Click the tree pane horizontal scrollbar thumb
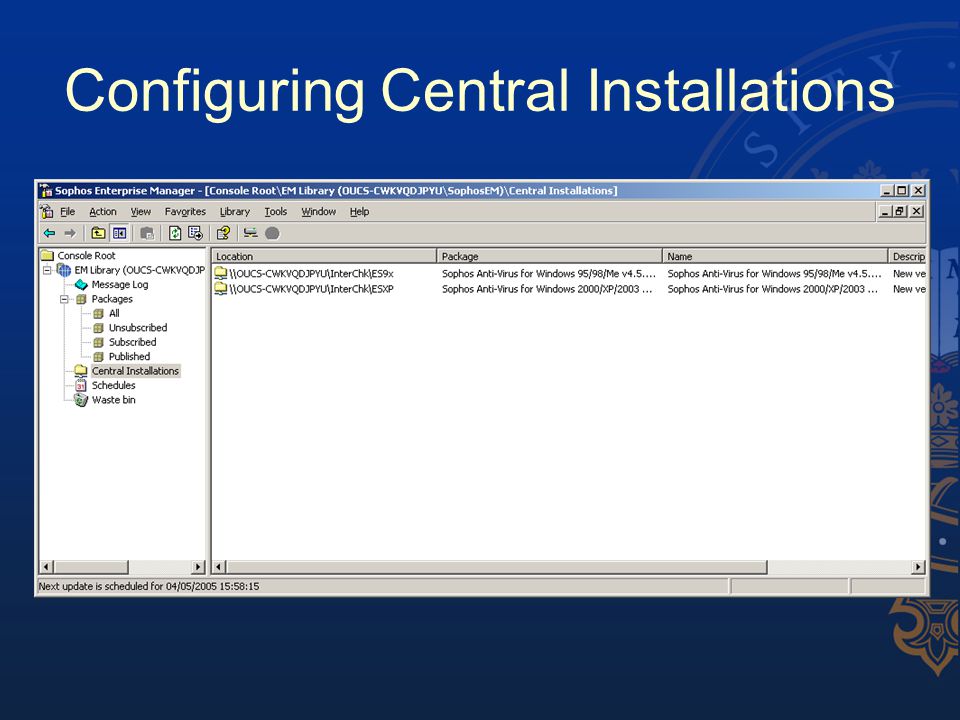This screenshot has height=720, width=960. (91, 567)
